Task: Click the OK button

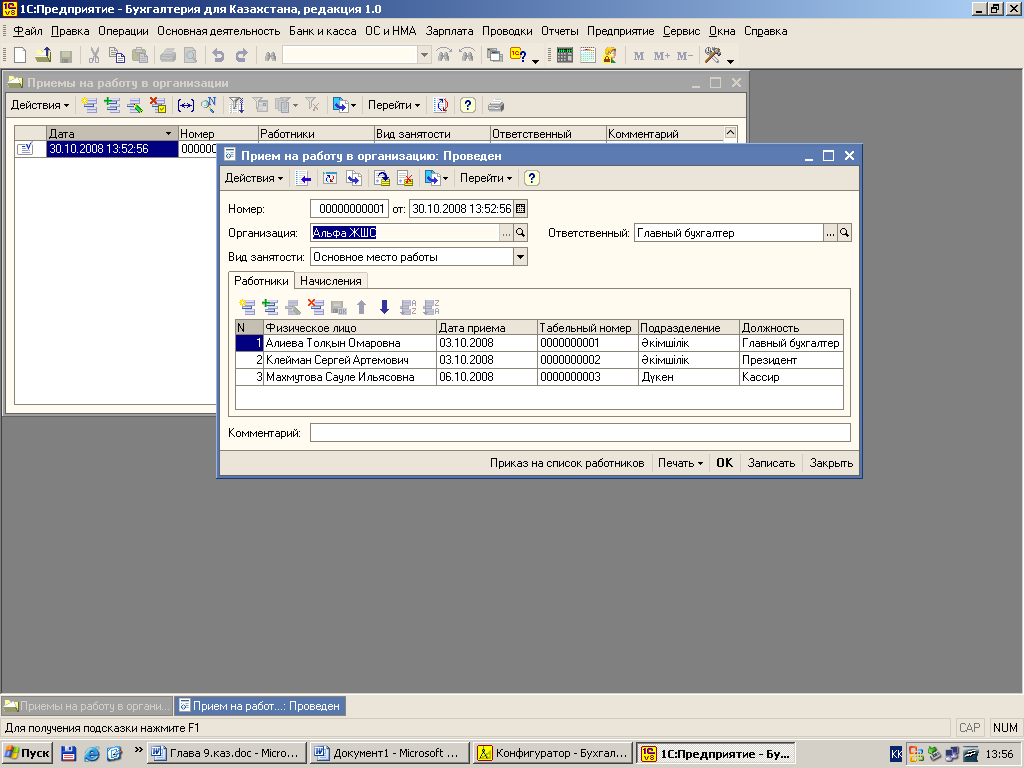Action: pos(724,463)
